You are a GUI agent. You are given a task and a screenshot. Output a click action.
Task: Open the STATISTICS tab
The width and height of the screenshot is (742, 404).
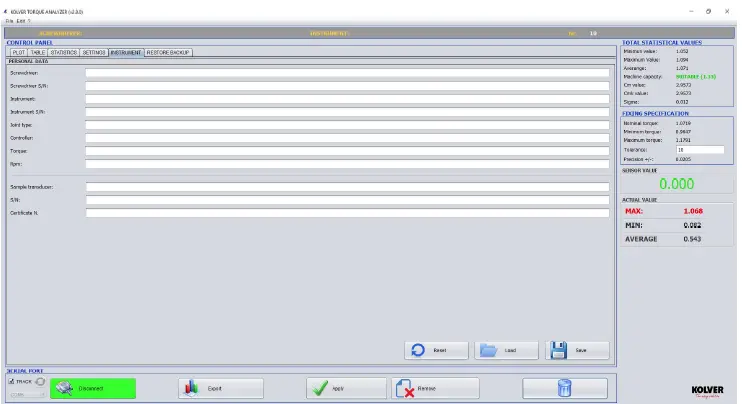pyautogui.click(x=63, y=53)
